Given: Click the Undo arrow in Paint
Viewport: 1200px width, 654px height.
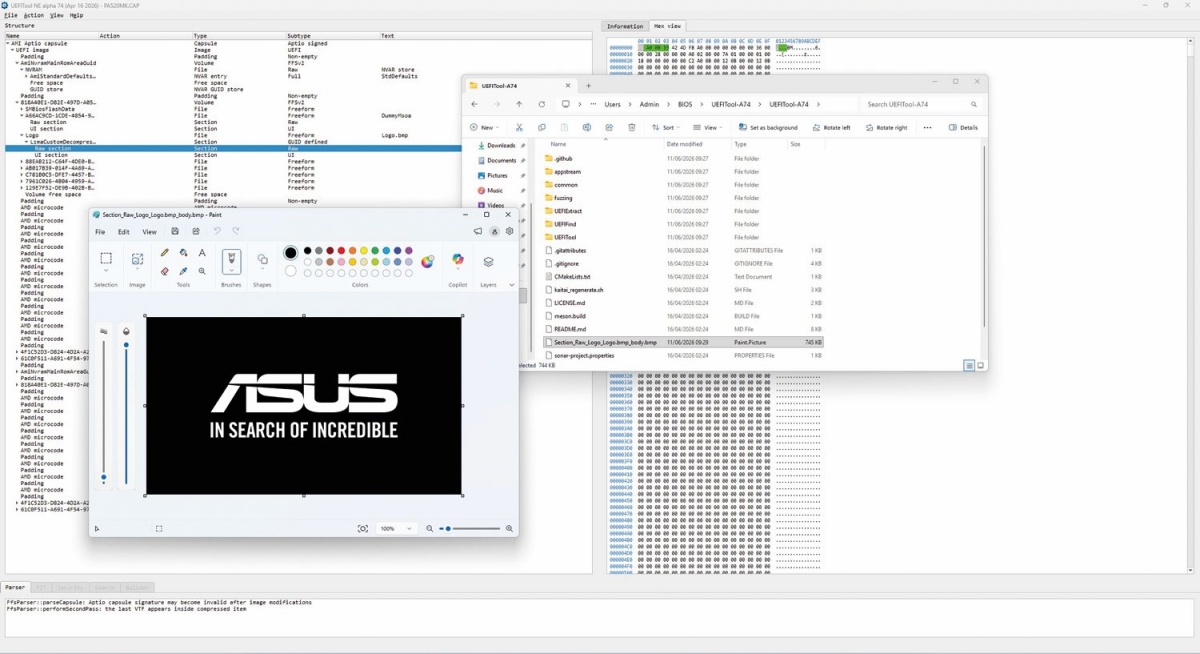Looking at the screenshot, I should tap(217, 231).
